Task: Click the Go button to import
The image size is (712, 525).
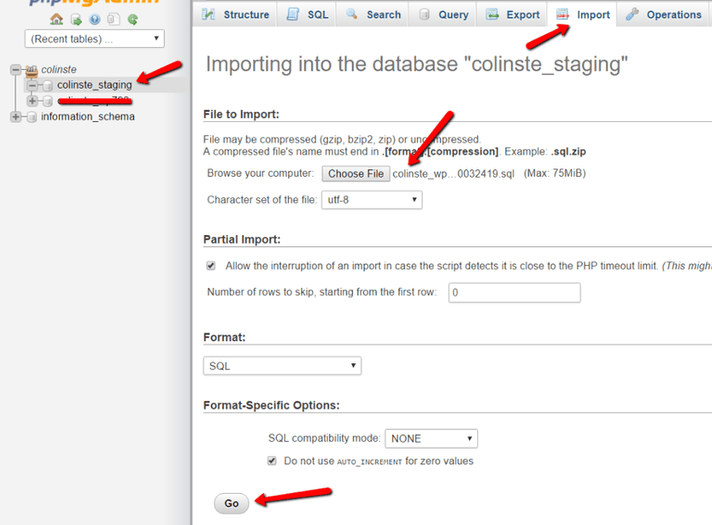Action: click(232, 503)
